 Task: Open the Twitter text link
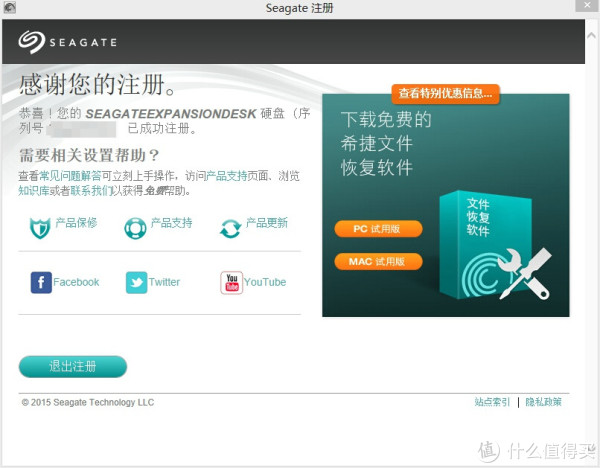coord(164,282)
